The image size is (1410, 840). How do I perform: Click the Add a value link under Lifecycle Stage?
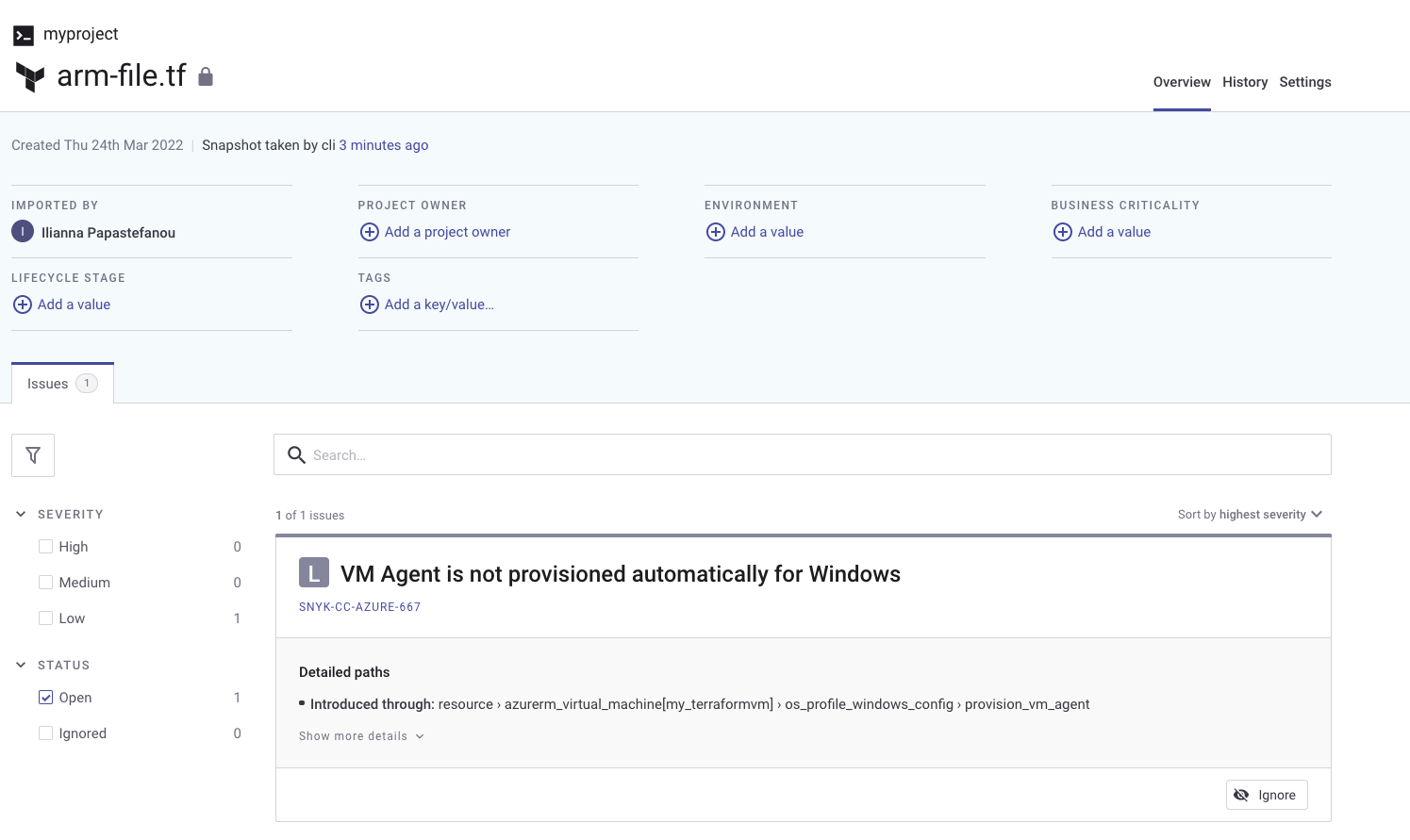74,305
